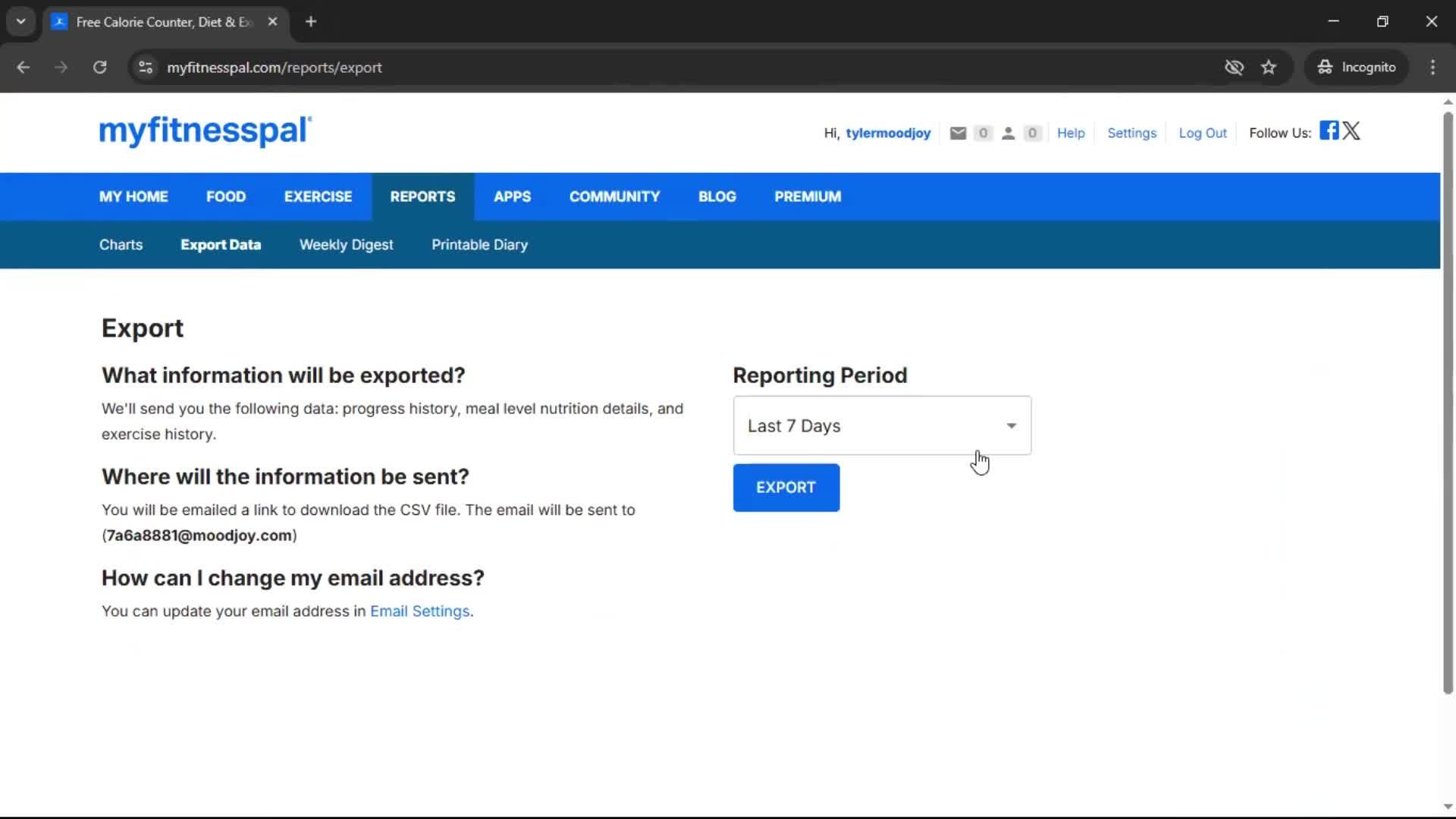Open the messages envelope icon
Image resolution: width=1456 pixels, height=819 pixels.
pyautogui.click(x=958, y=133)
